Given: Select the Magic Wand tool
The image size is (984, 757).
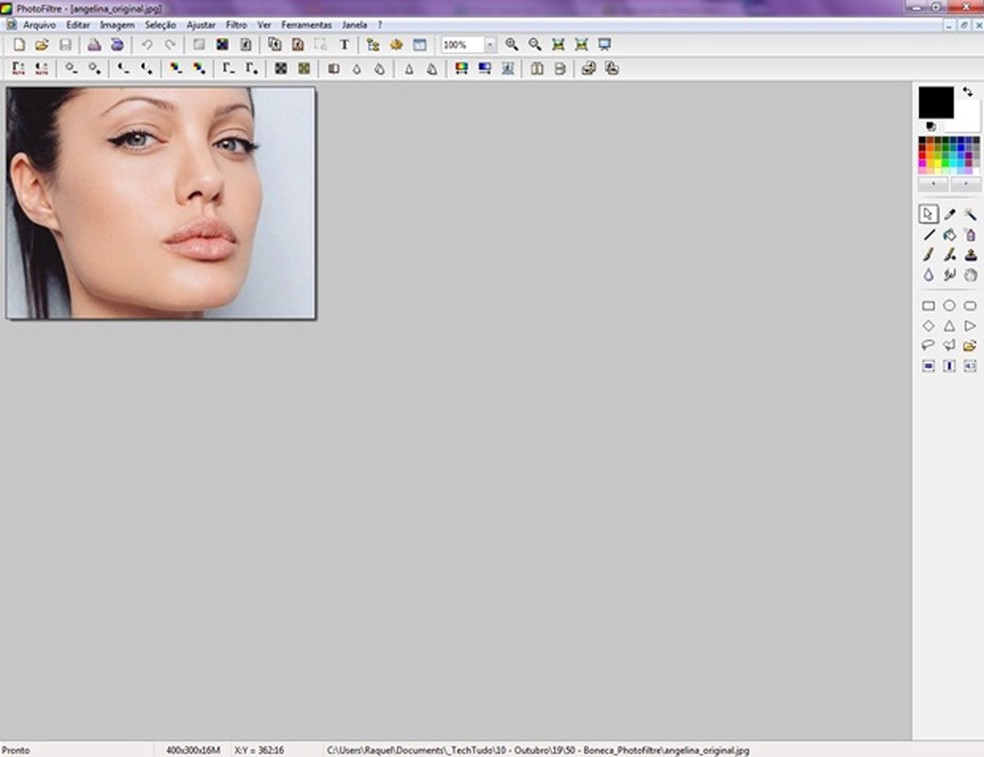Looking at the screenshot, I should [970, 214].
